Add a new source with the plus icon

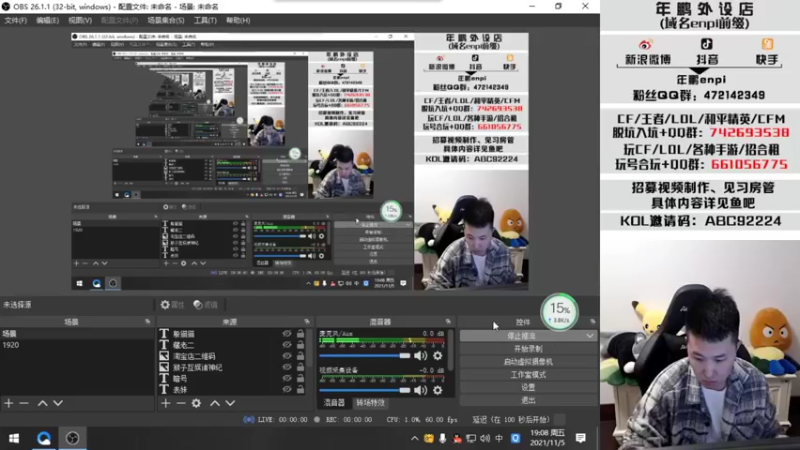(166, 403)
